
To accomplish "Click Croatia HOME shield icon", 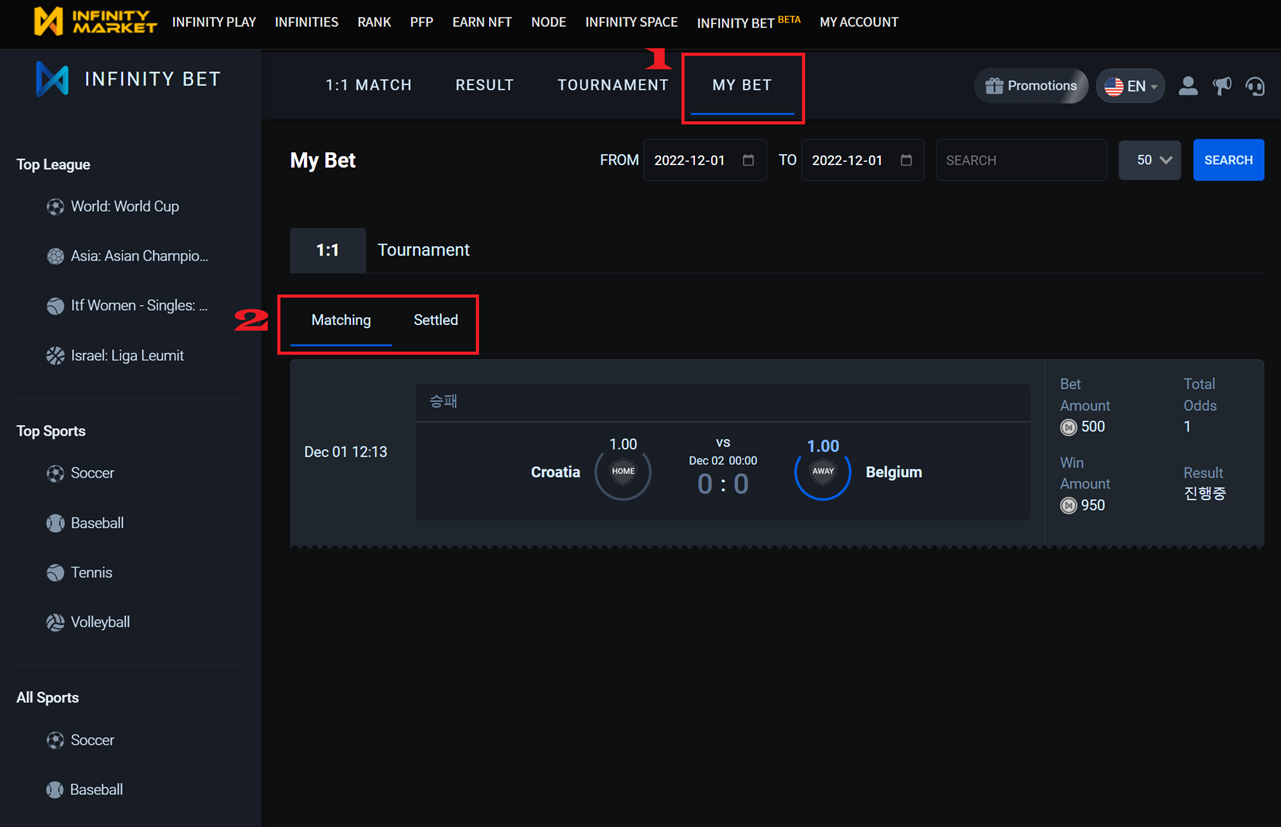I will 623,472.
